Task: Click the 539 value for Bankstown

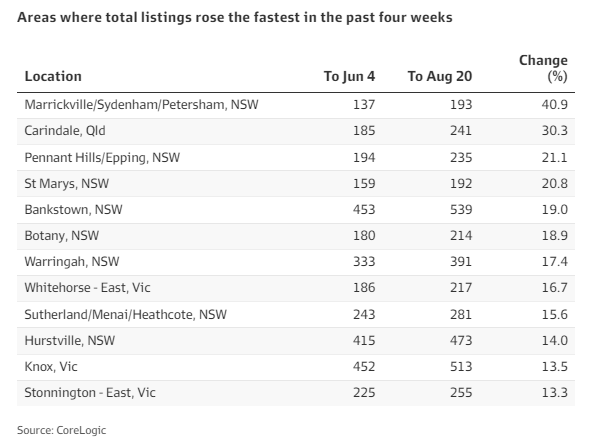Action: tap(461, 209)
